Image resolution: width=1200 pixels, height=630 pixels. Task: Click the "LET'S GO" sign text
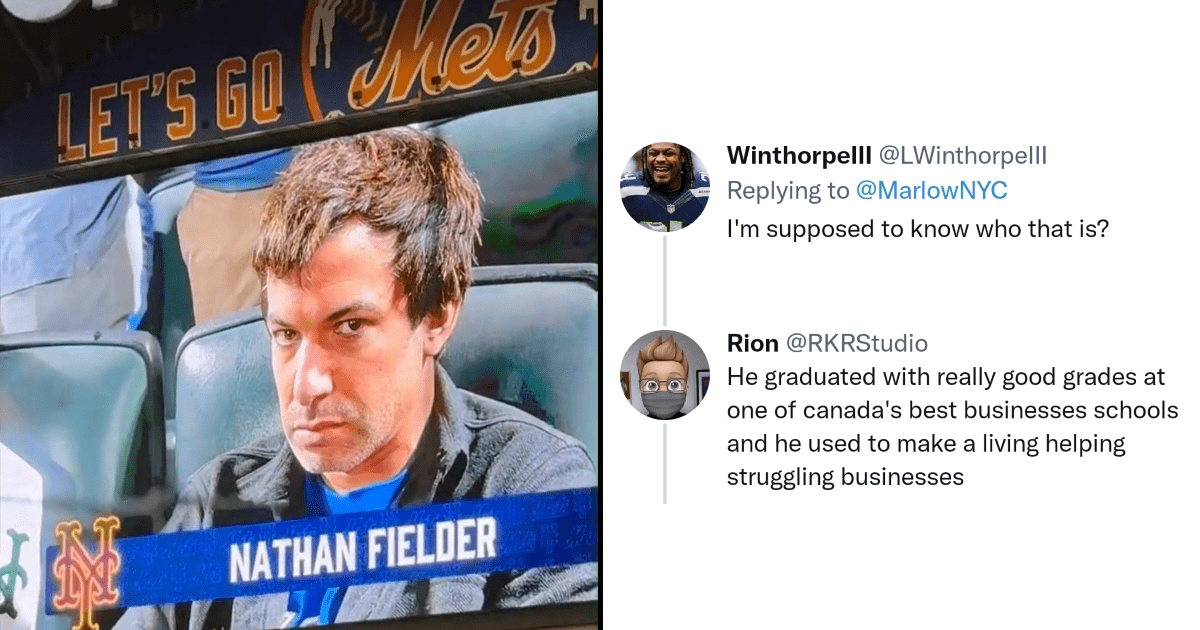coord(172,107)
